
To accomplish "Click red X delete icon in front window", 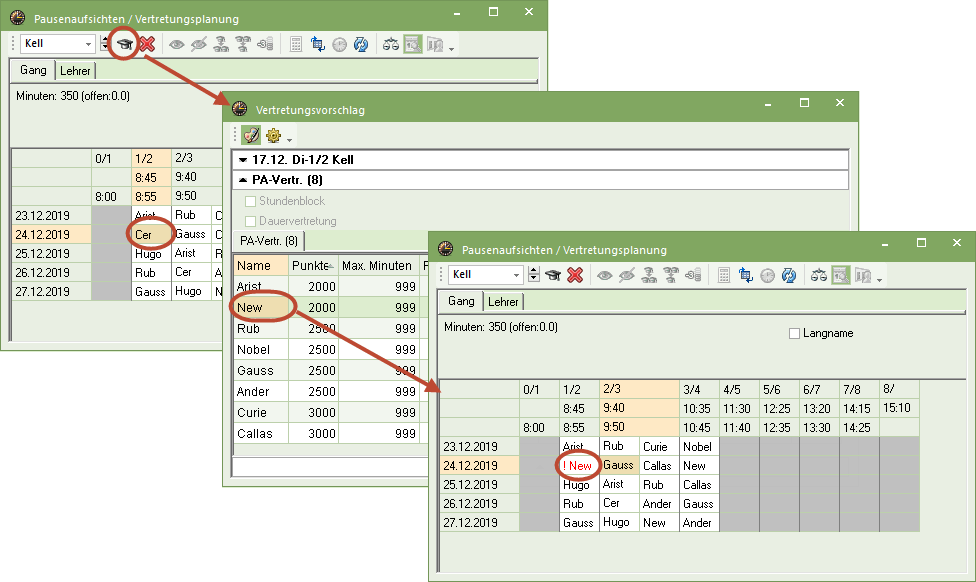I will pyautogui.click(x=575, y=275).
